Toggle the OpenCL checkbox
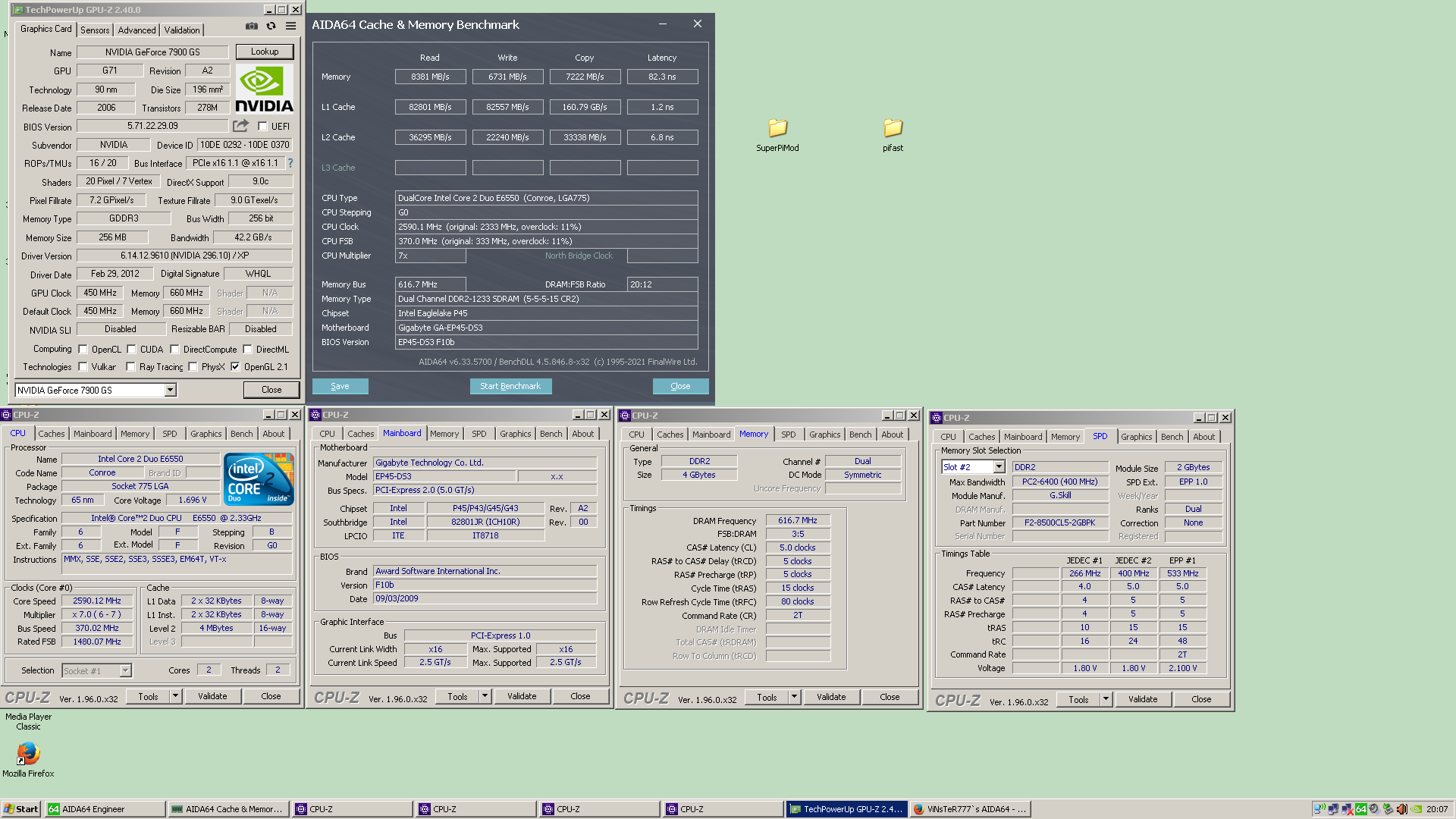Screen dimensions: 1456x819 pos(83,350)
